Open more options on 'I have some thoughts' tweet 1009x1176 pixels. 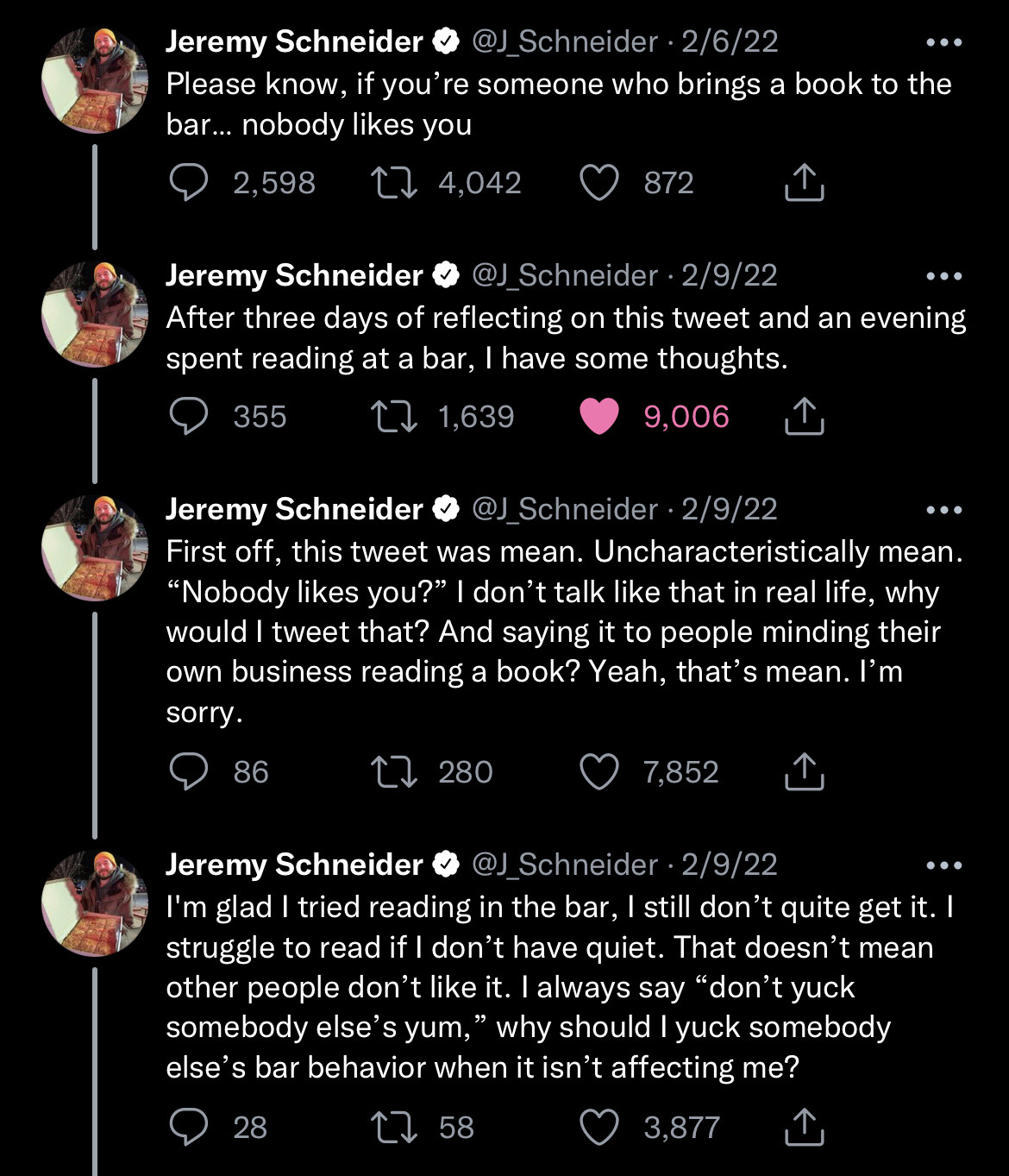click(943, 276)
